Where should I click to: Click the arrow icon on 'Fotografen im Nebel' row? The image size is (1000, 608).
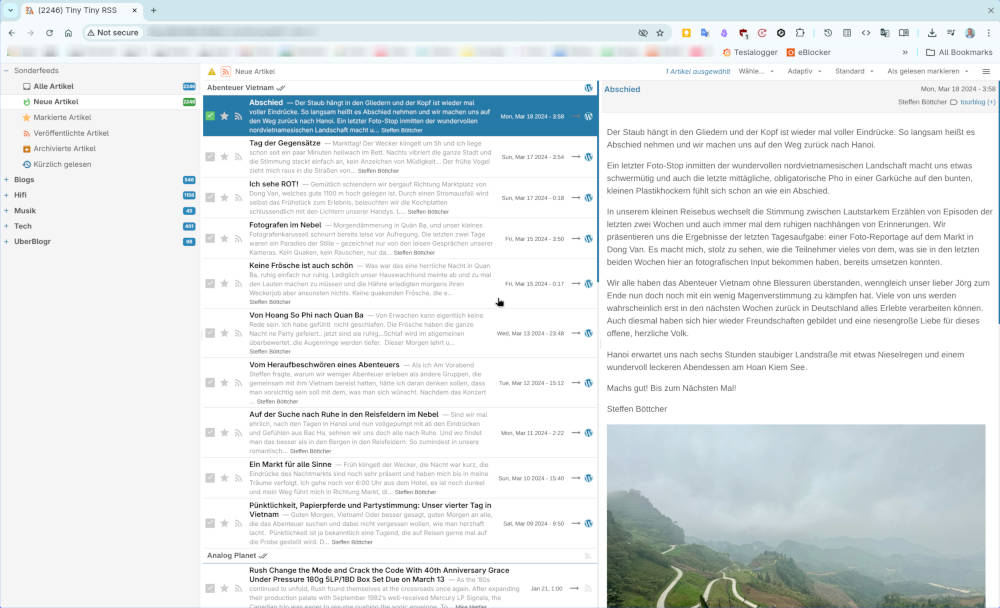pyautogui.click(x=576, y=239)
